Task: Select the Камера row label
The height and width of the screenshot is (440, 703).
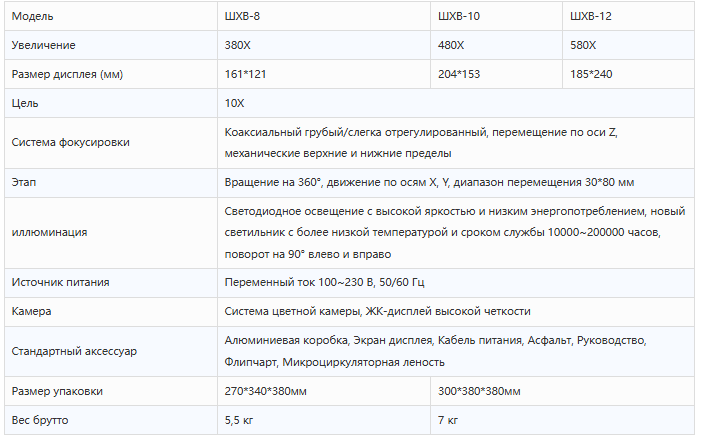Action: pyautogui.click(x=31, y=311)
